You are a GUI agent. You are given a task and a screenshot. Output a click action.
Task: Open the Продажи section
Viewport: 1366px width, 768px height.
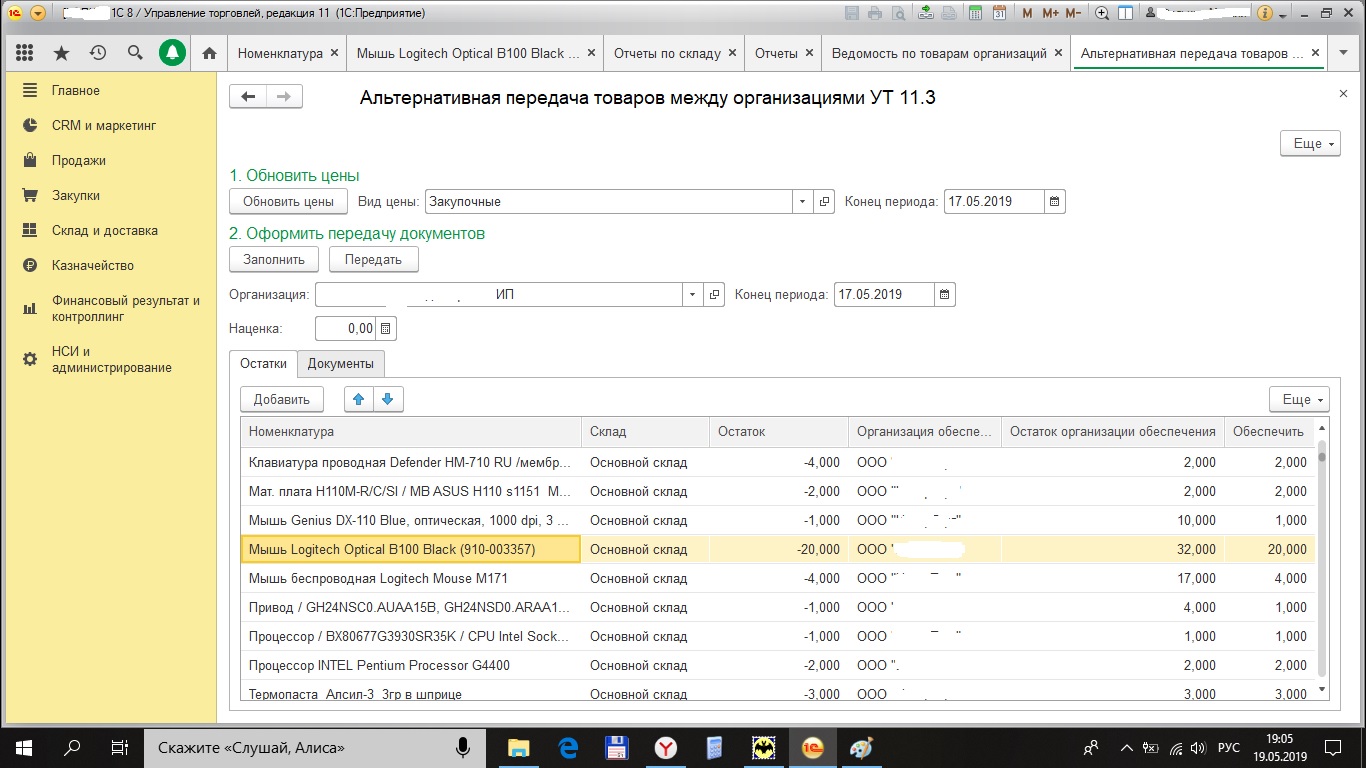79,160
